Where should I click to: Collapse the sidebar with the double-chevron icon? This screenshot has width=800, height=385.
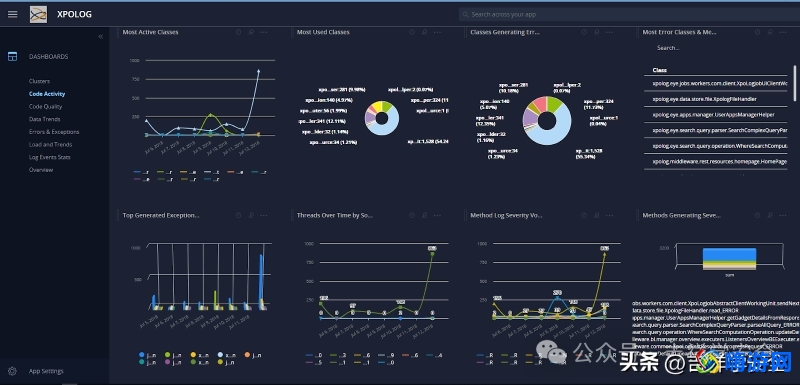[101, 36]
